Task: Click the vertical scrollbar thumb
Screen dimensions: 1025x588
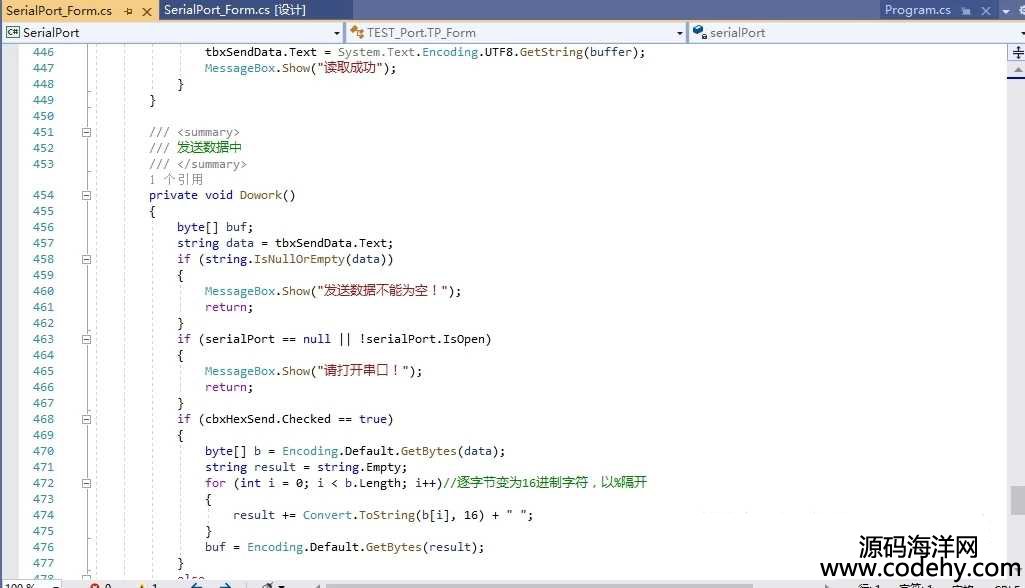Action: (x=1018, y=500)
